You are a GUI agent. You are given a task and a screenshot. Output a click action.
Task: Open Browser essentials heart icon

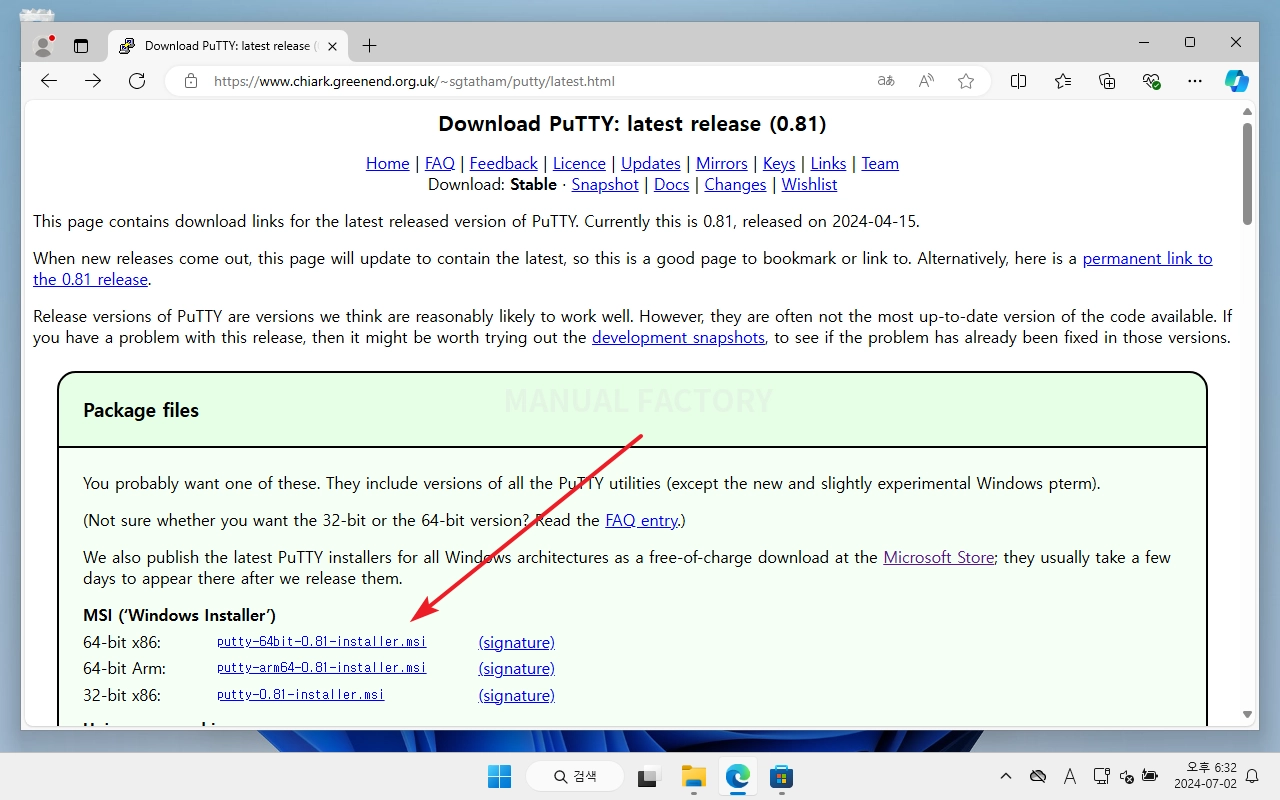1151,81
